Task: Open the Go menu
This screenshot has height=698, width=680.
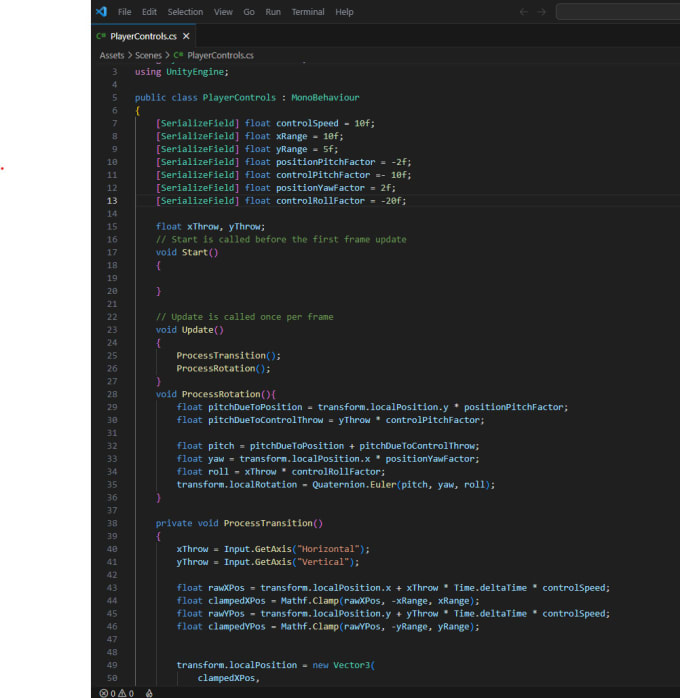Action: point(249,12)
